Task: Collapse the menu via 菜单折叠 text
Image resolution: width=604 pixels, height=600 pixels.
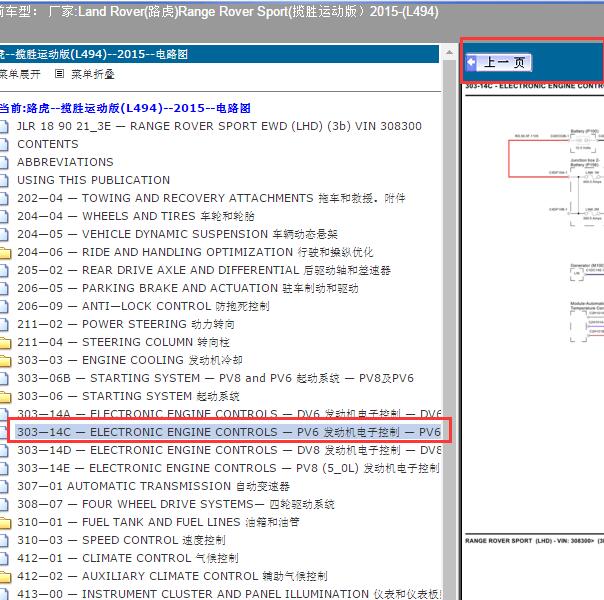Action: click(93, 74)
